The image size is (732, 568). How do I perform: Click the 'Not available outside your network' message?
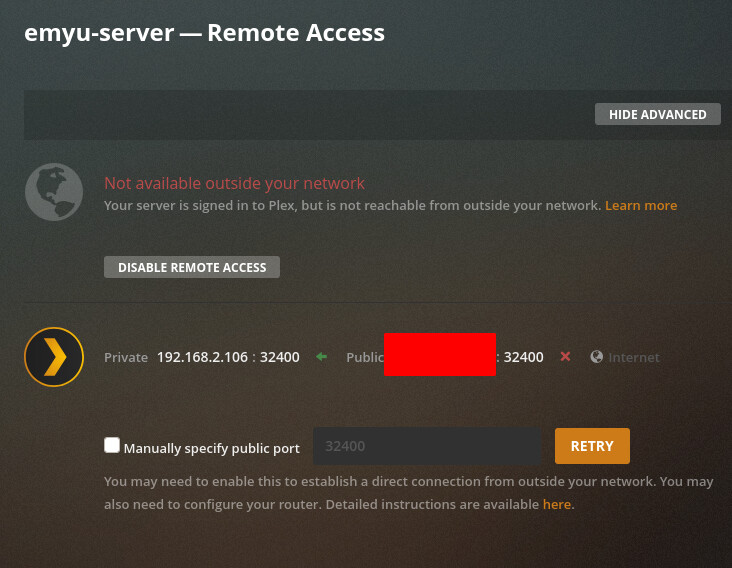coord(234,184)
